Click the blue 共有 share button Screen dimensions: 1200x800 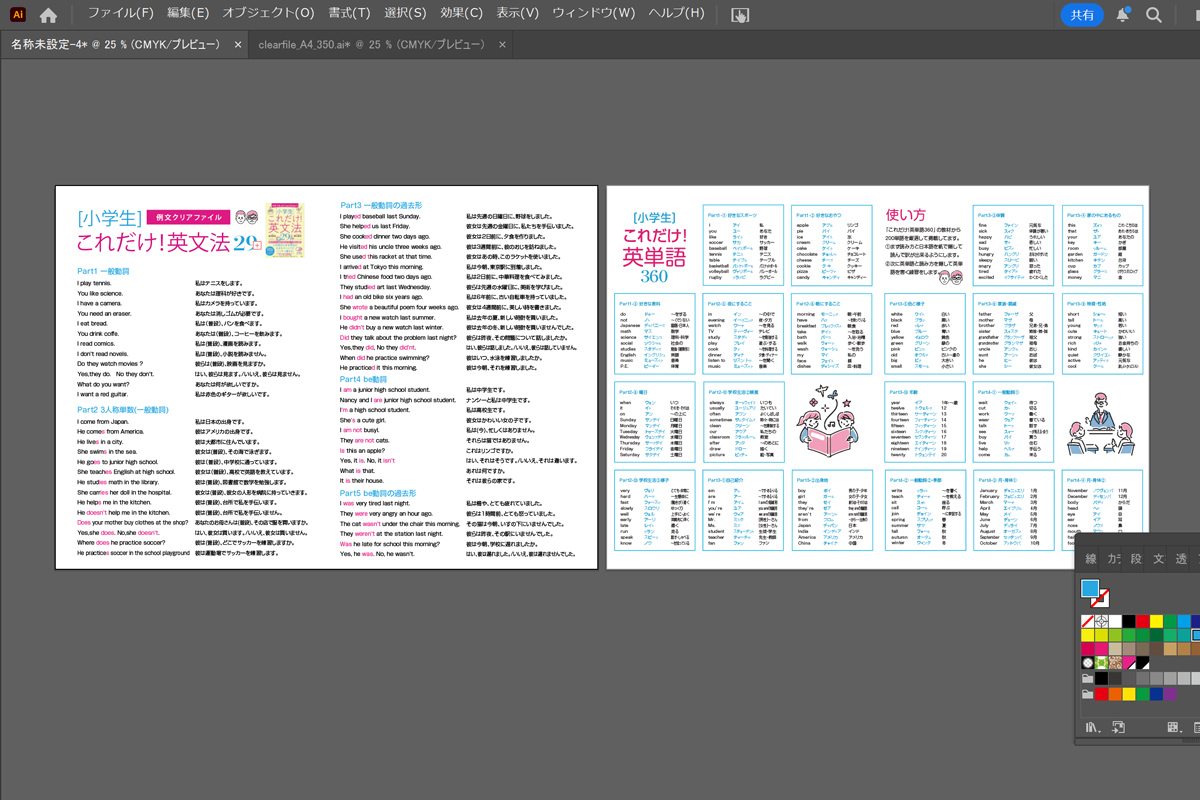1082,15
